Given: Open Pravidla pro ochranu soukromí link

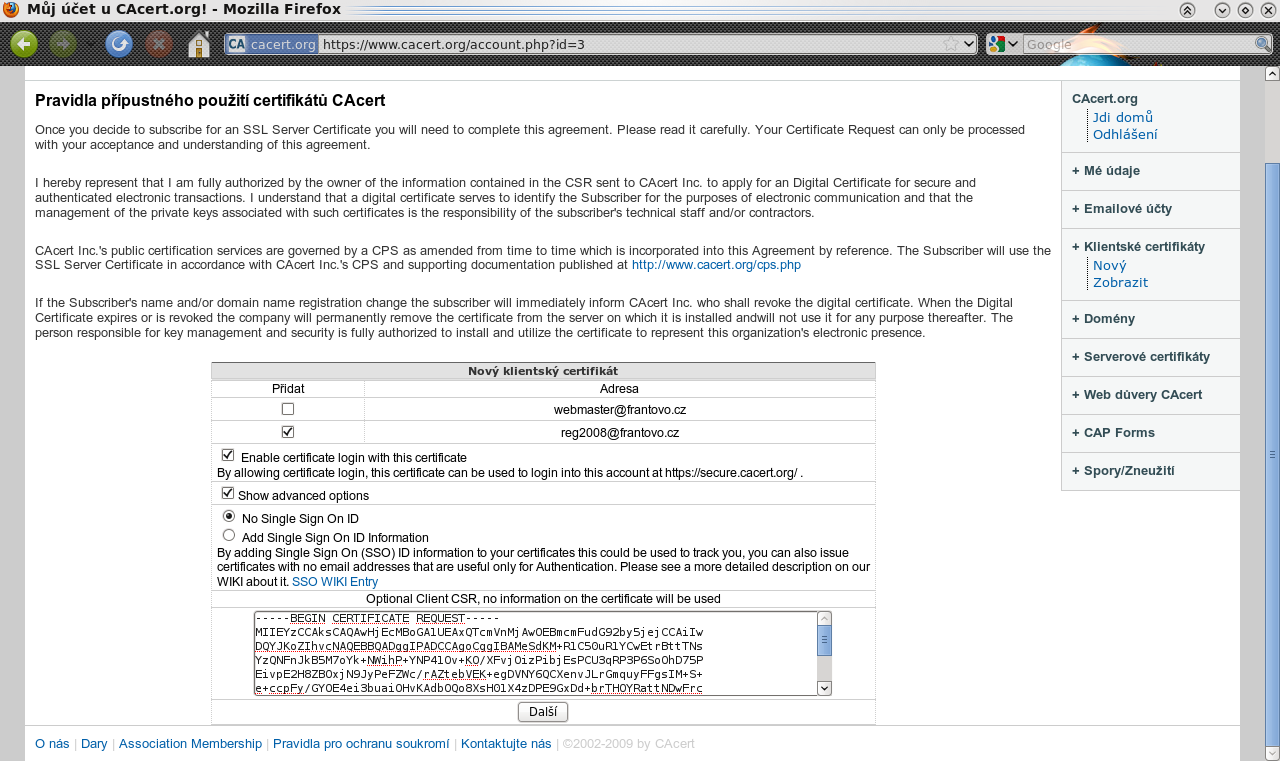Looking at the screenshot, I should (x=361, y=743).
